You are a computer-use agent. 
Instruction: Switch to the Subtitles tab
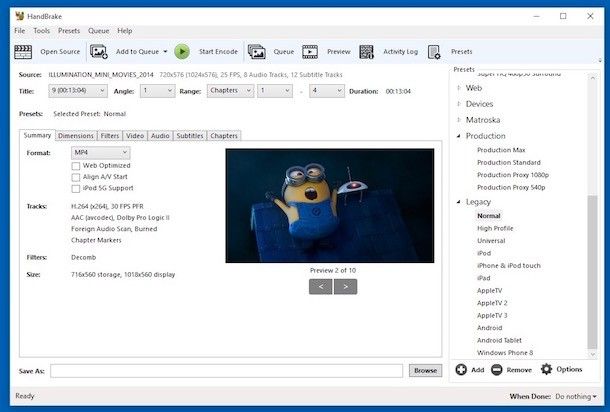click(x=190, y=136)
